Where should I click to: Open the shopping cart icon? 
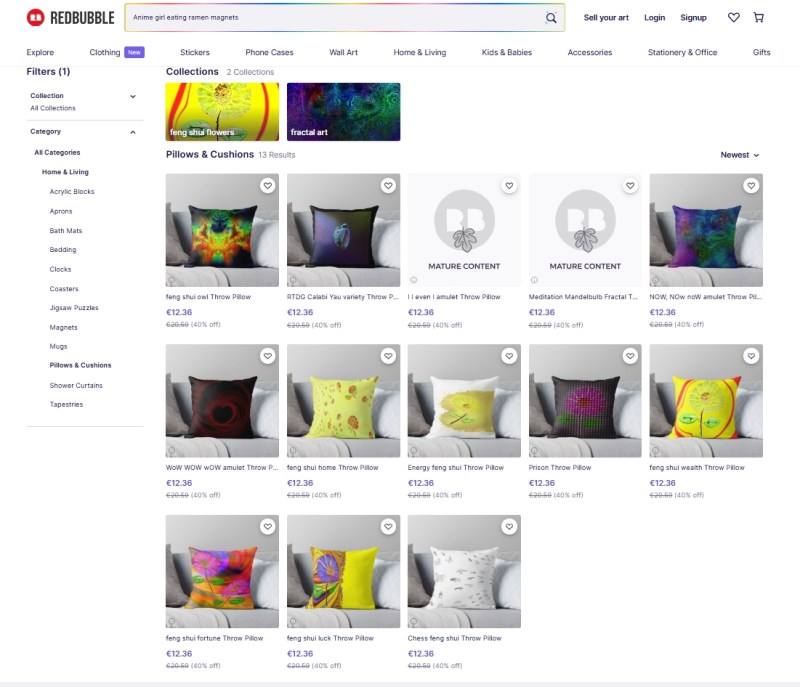click(x=759, y=18)
